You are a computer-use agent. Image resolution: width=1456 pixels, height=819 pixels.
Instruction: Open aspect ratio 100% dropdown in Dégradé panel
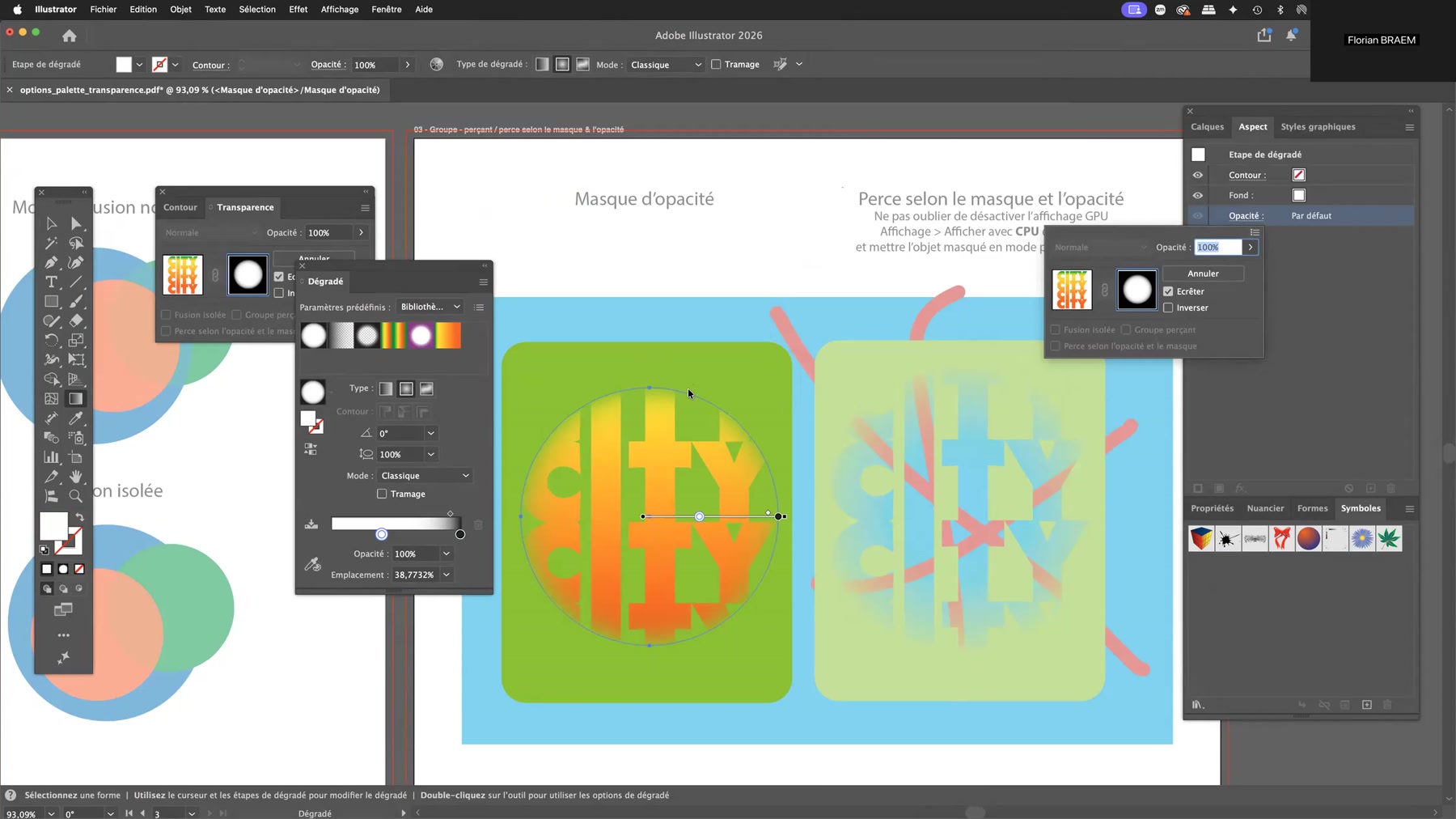point(431,455)
